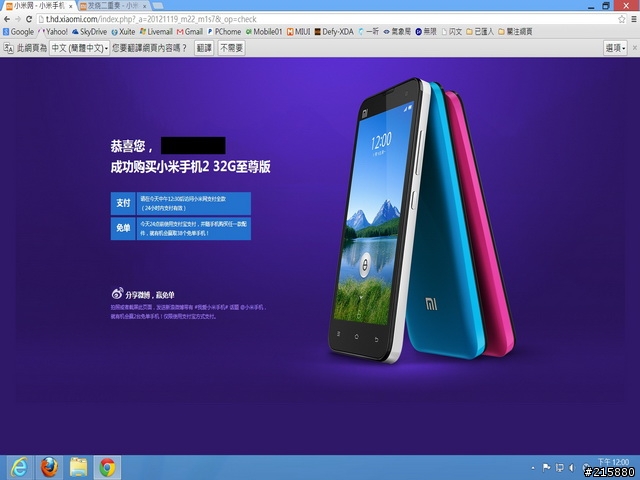The image size is (640, 480).
Task: Switch to the 小米网 - 小米手机 tab
Action: (39, 6)
